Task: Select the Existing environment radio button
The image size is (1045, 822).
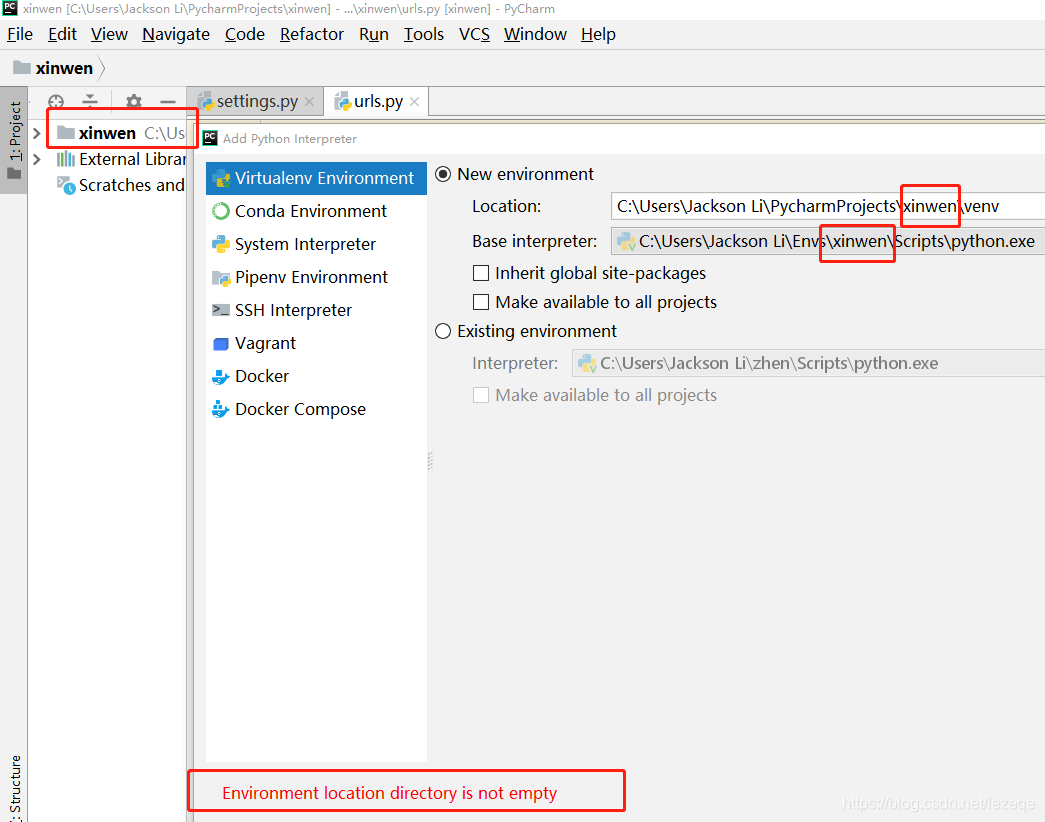Action: pos(443,331)
